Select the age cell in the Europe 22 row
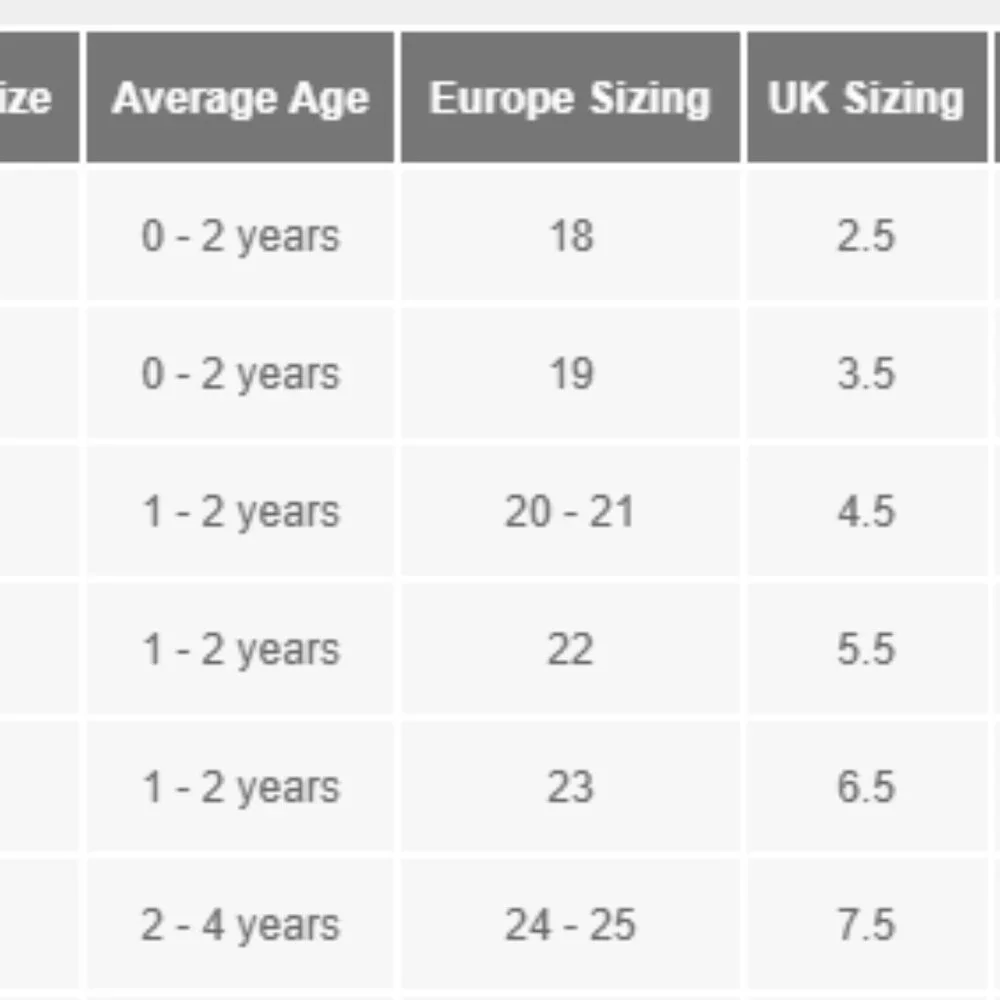Screen dimensions: 1000x1000 pyautogui.click(x=241, y=650)
